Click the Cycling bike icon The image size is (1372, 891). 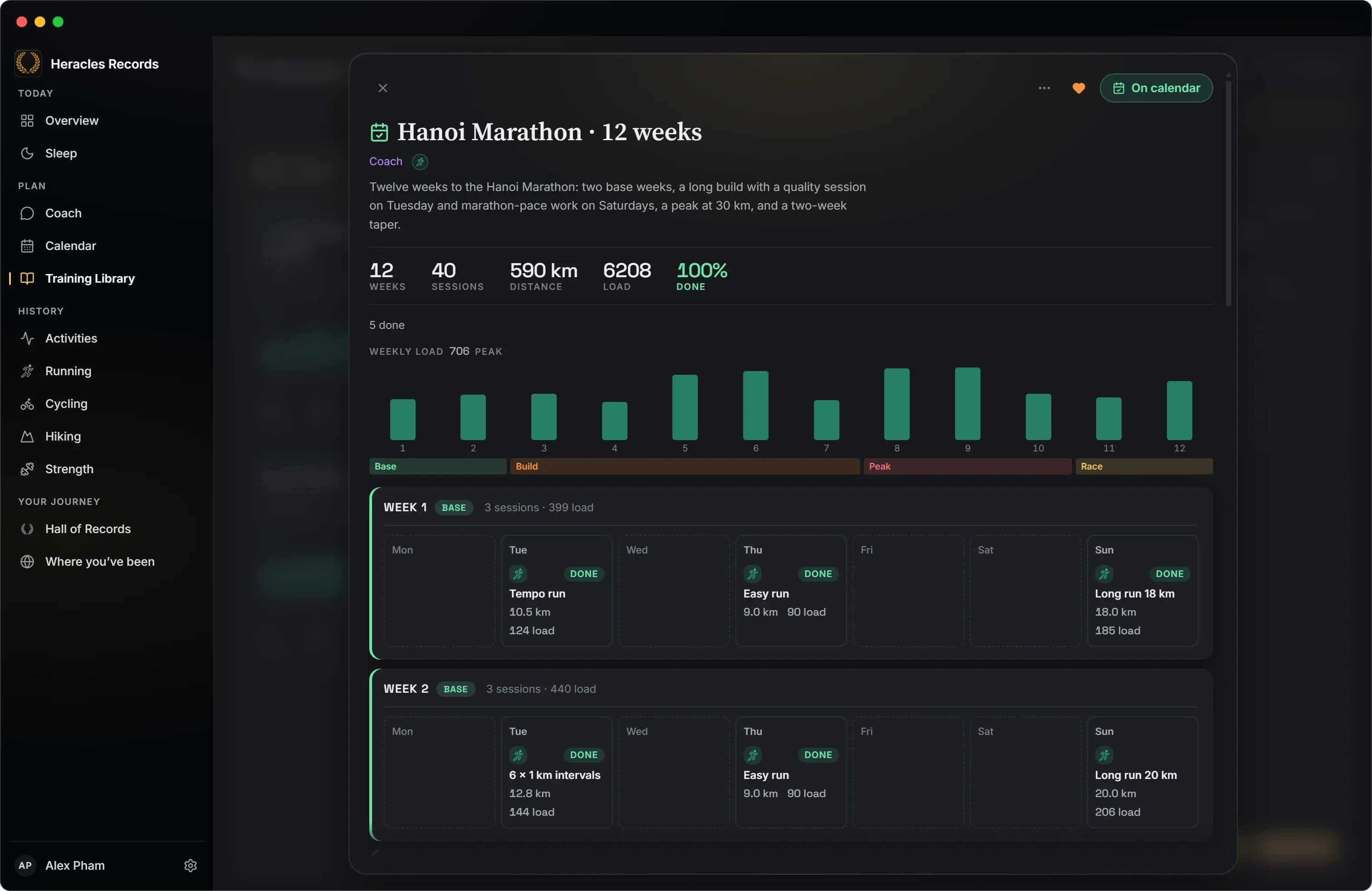coord(27,404)
